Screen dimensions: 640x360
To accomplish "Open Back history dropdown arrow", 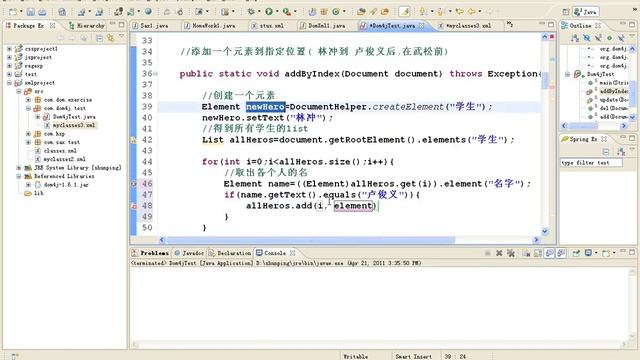I will coord(480,12).
